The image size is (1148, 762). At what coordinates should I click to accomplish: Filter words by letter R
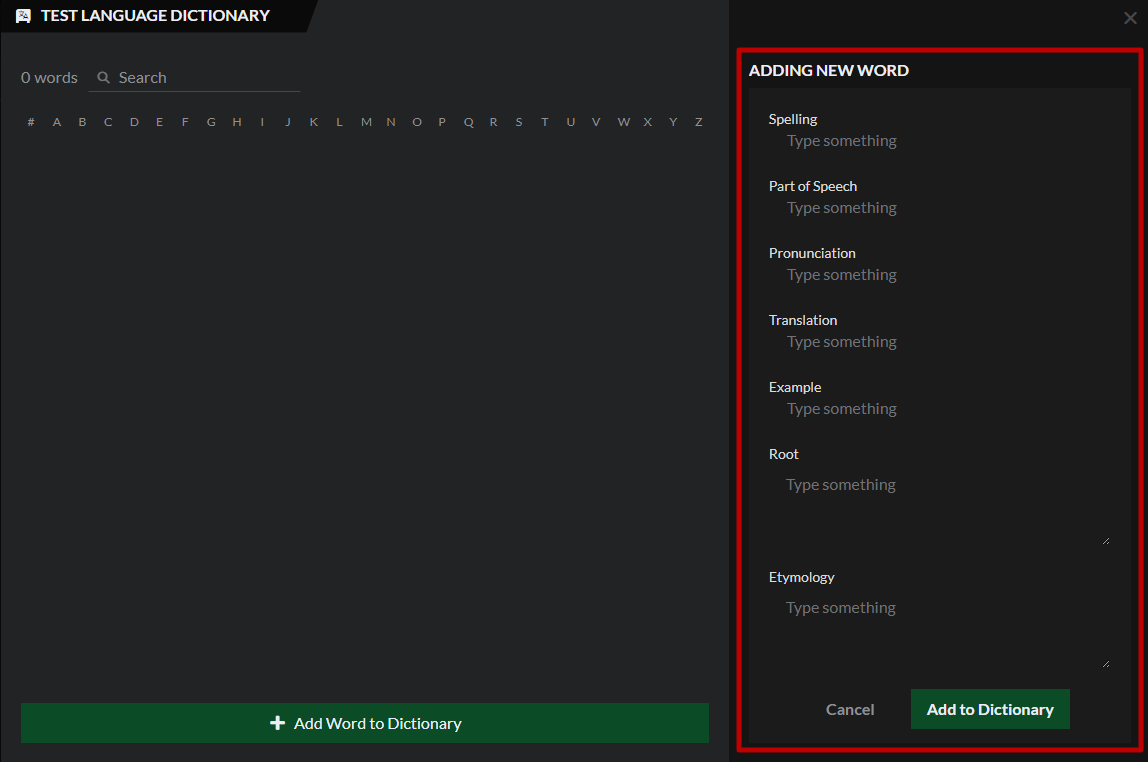(493, 122)
